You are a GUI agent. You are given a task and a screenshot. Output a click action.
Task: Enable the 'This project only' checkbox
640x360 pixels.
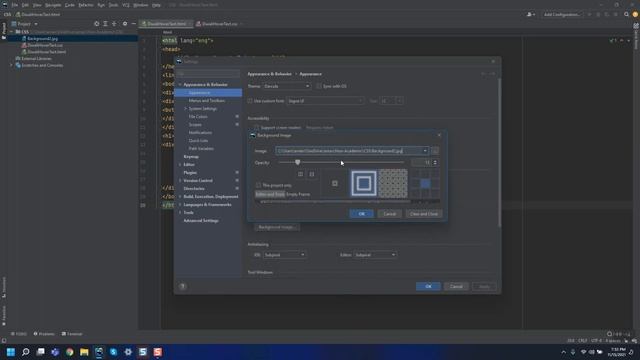pos(258,185)
